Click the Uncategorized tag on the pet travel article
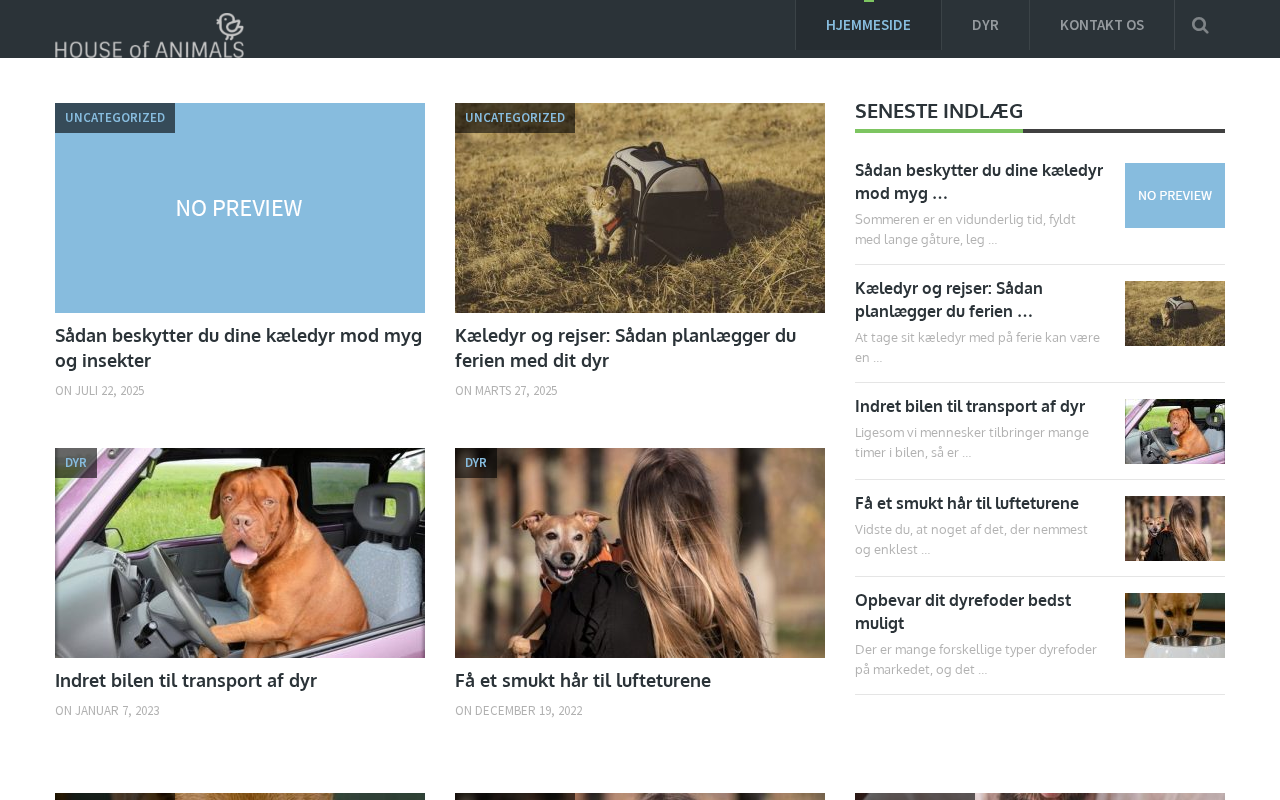The width and height of the screenshot is (1280, 800). pos(515,118)
